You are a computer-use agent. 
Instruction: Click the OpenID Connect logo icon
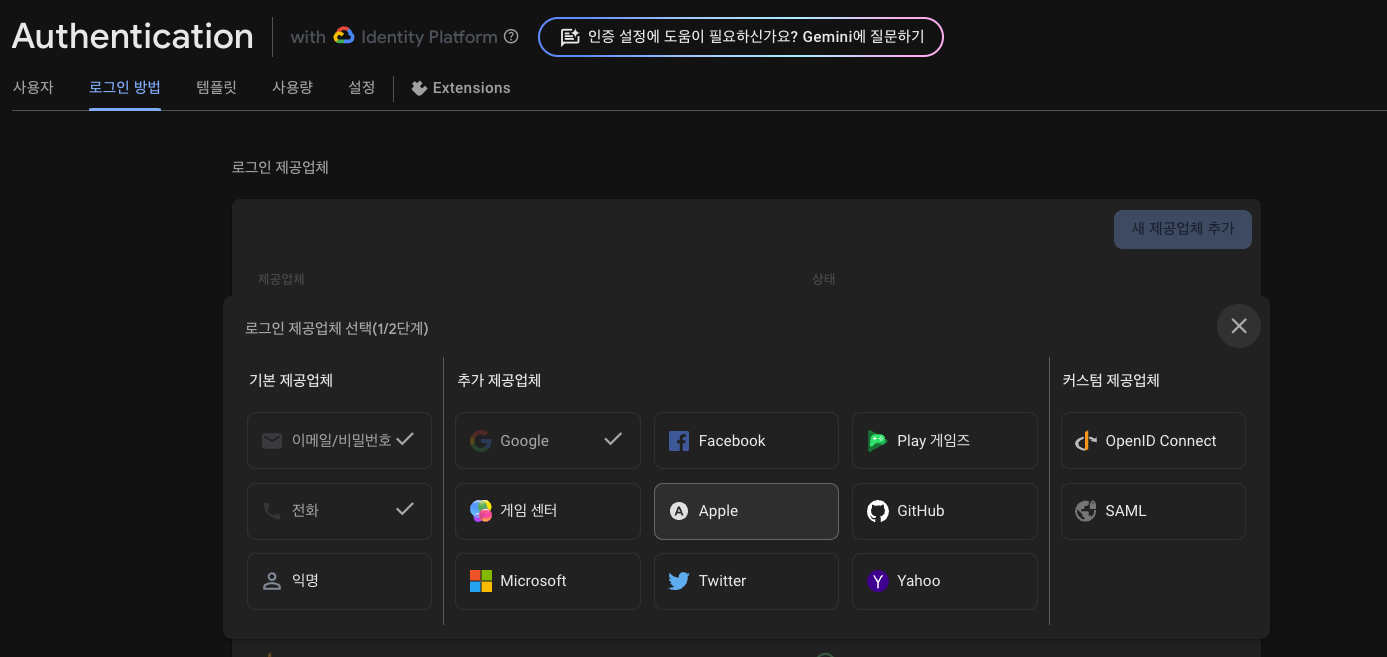pos(1086,441)
